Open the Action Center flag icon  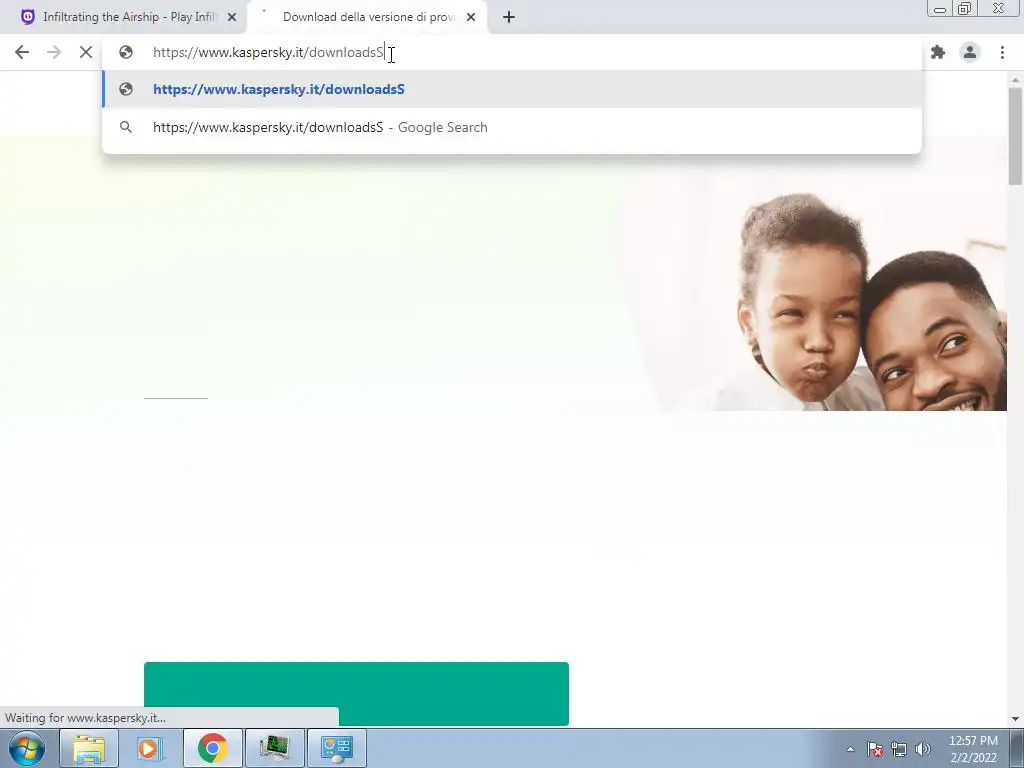874,749
